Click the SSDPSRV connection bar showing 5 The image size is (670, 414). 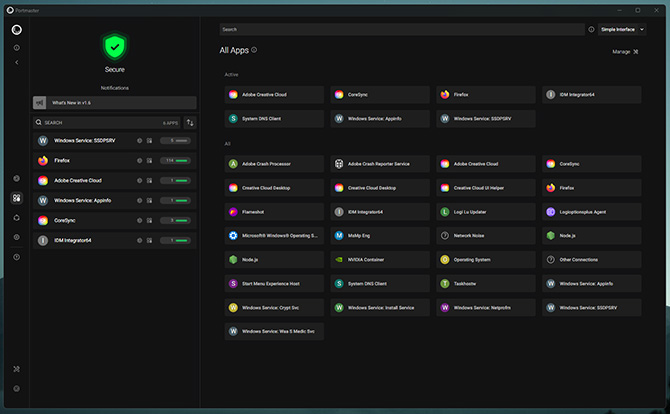coord(175,141)
